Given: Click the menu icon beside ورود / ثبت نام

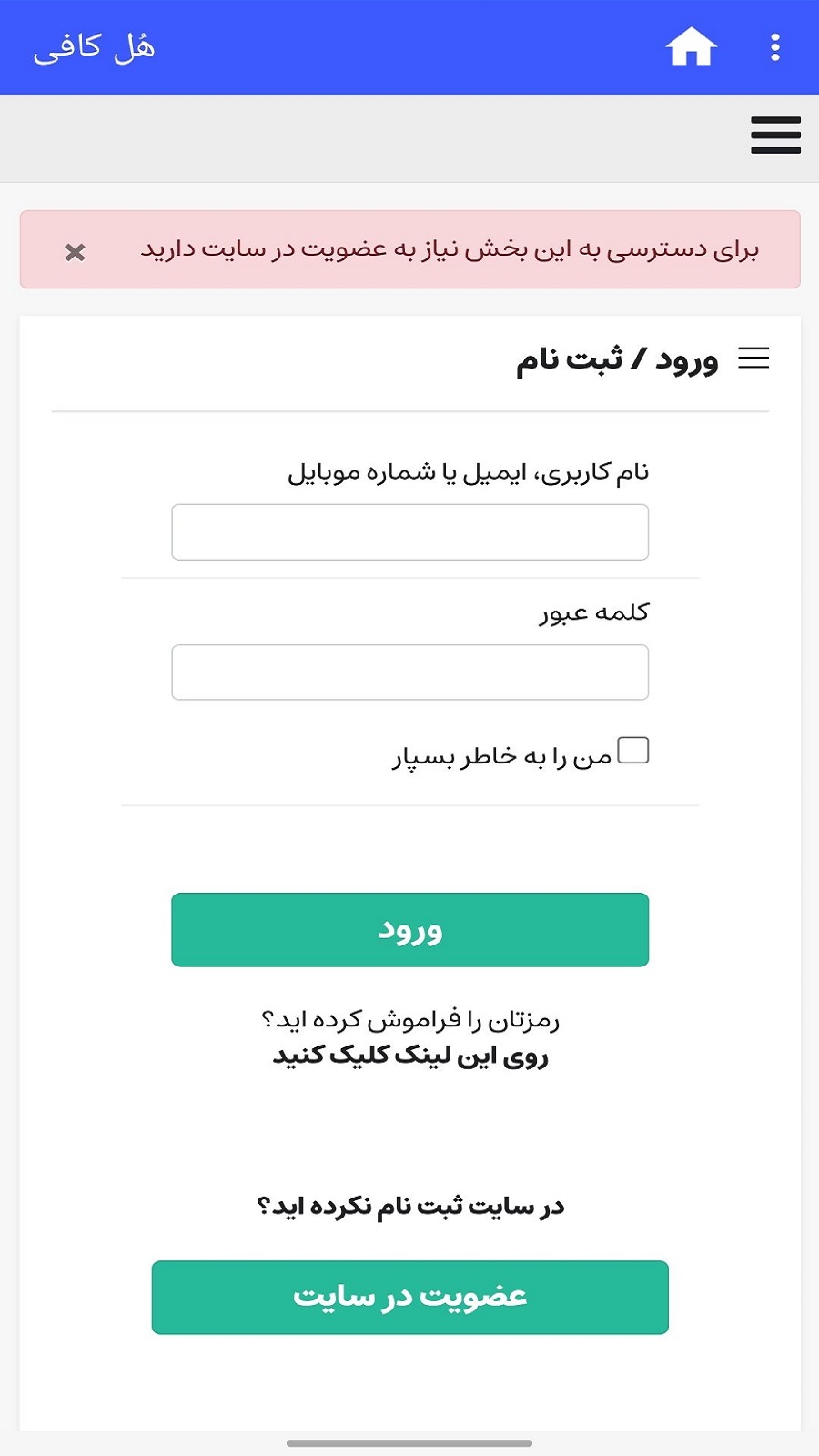Looking at the screenshot, I should [753, 359].
